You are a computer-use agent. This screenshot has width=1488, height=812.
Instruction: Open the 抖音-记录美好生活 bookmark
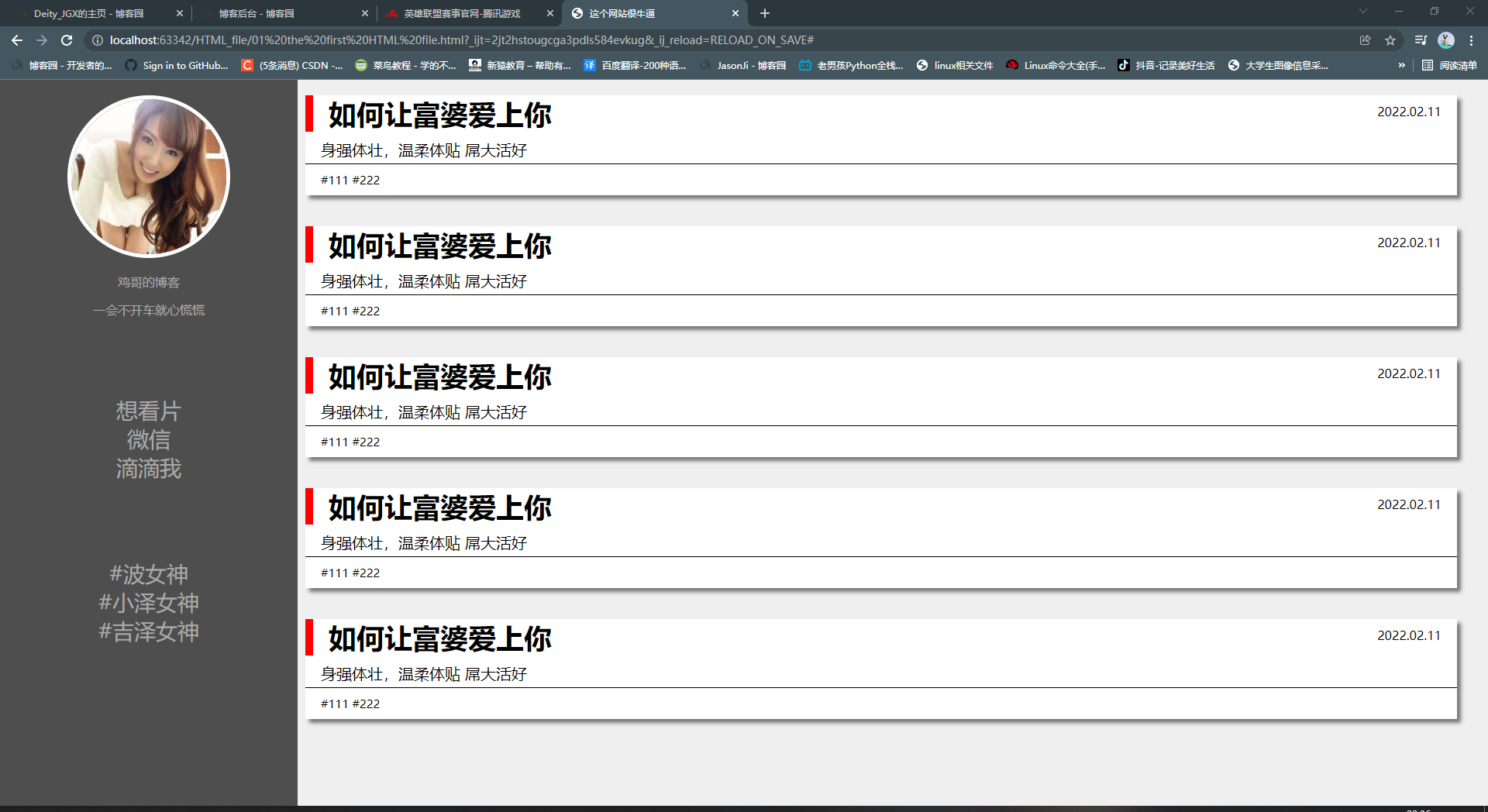(x=1166, y=66)
